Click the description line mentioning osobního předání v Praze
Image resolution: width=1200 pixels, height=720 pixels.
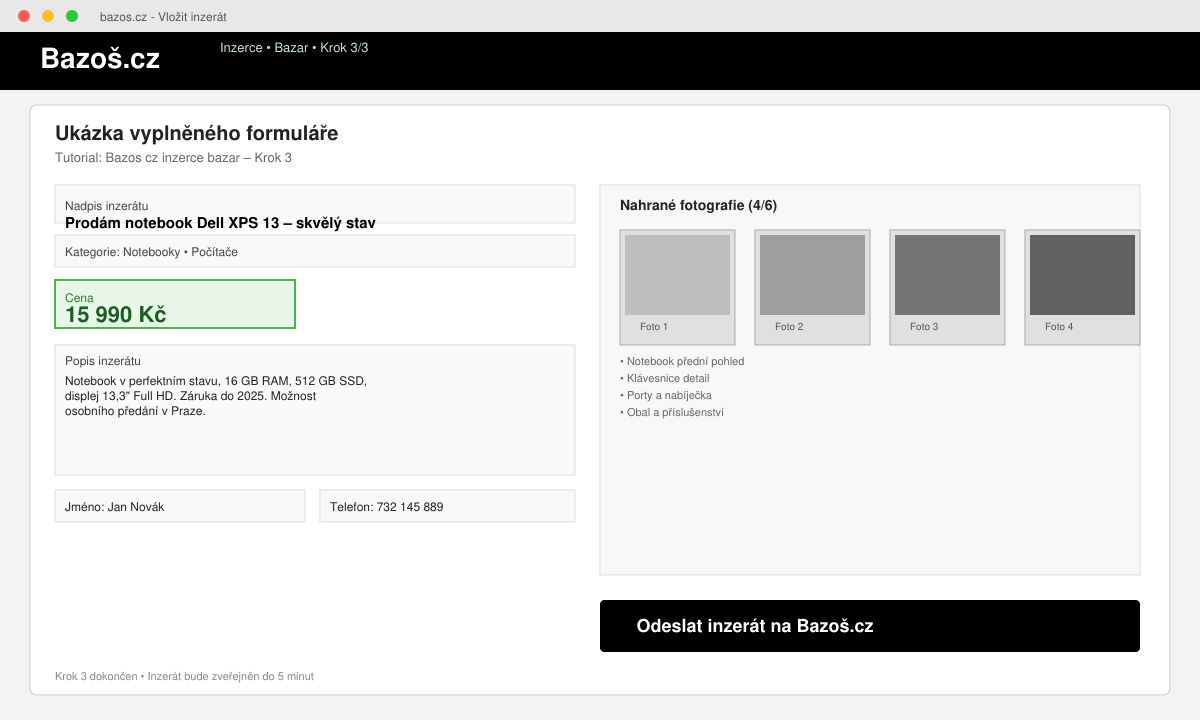click(x=135, y=410)
